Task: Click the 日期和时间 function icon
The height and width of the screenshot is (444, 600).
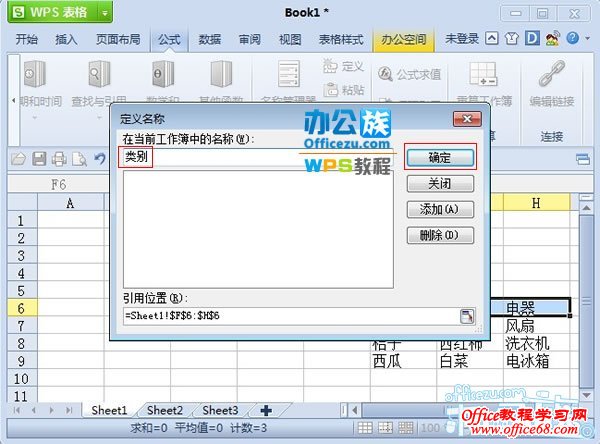Action: click(35, 74)
